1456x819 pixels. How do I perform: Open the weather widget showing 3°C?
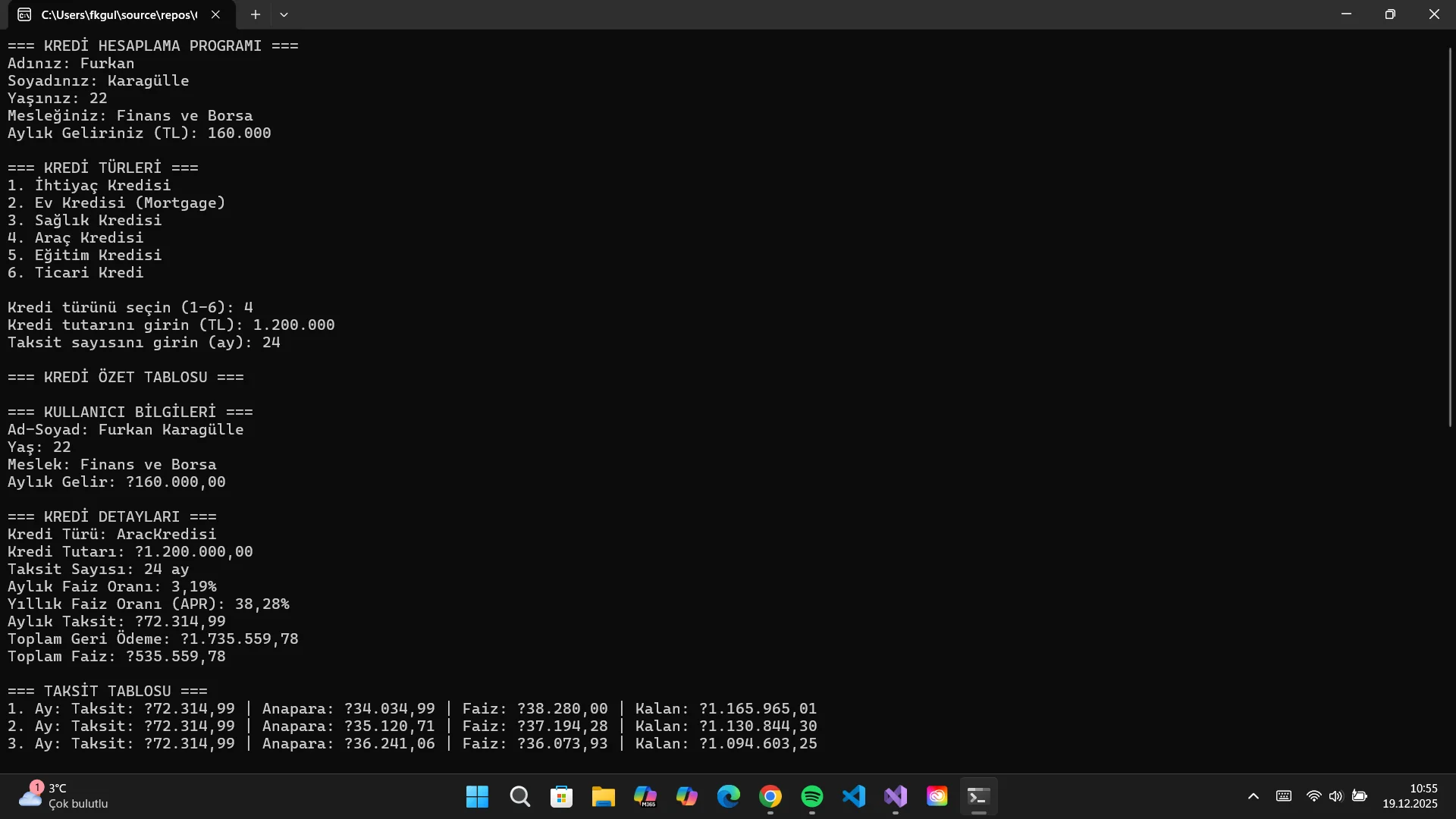pyautogui.click(x=64, y=796)
